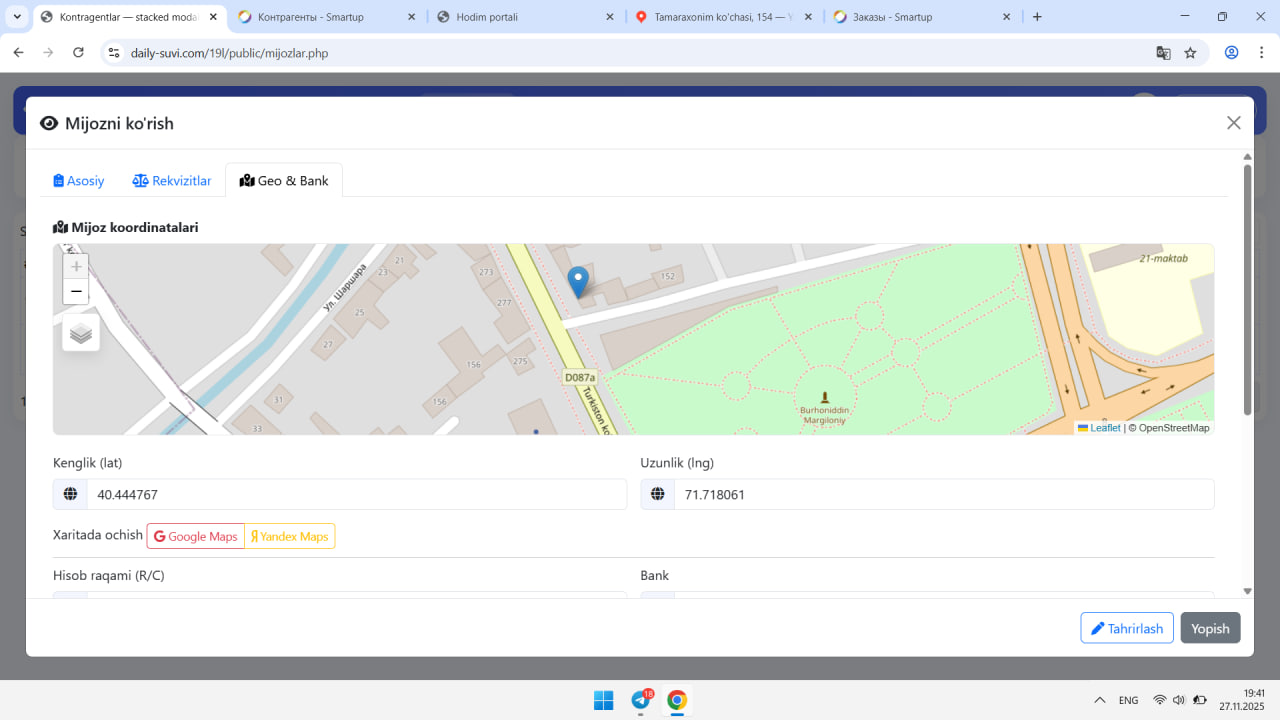Expand hidden system tray icons
Viewport: 1280px width, 720px height.
[1100, 700]
